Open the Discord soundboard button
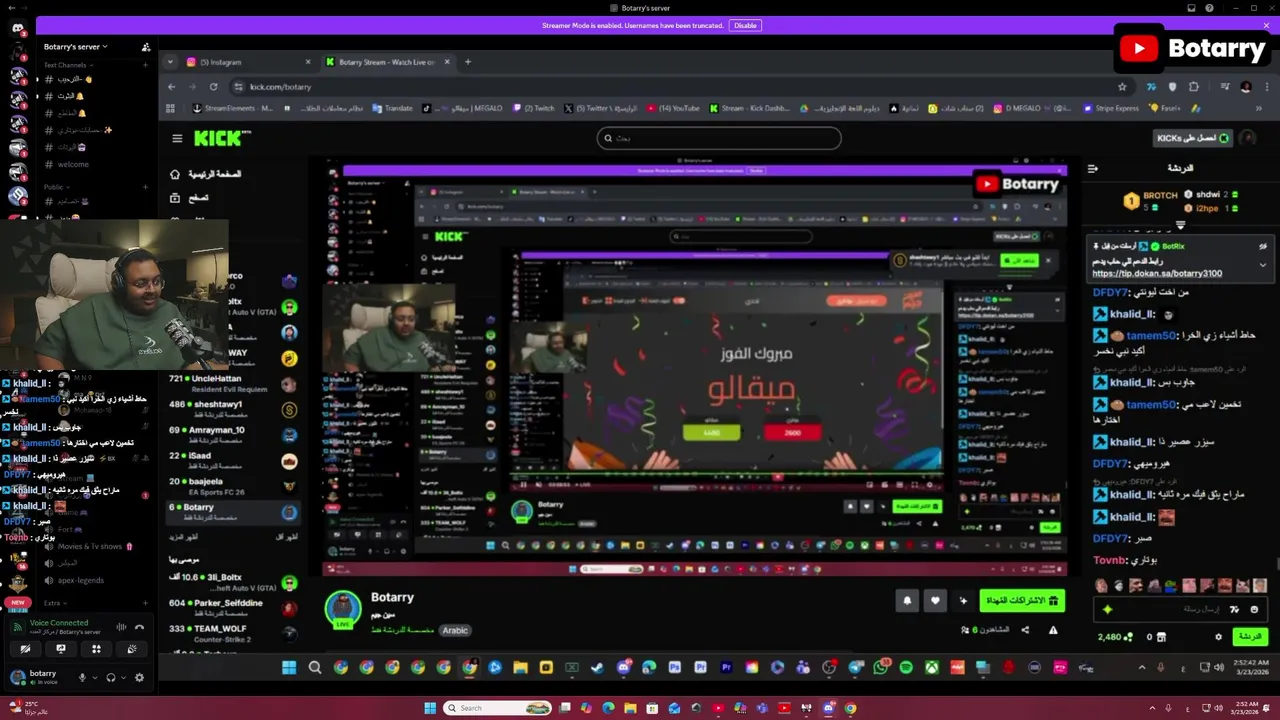 pyautogui.click(x=132, y=649)
